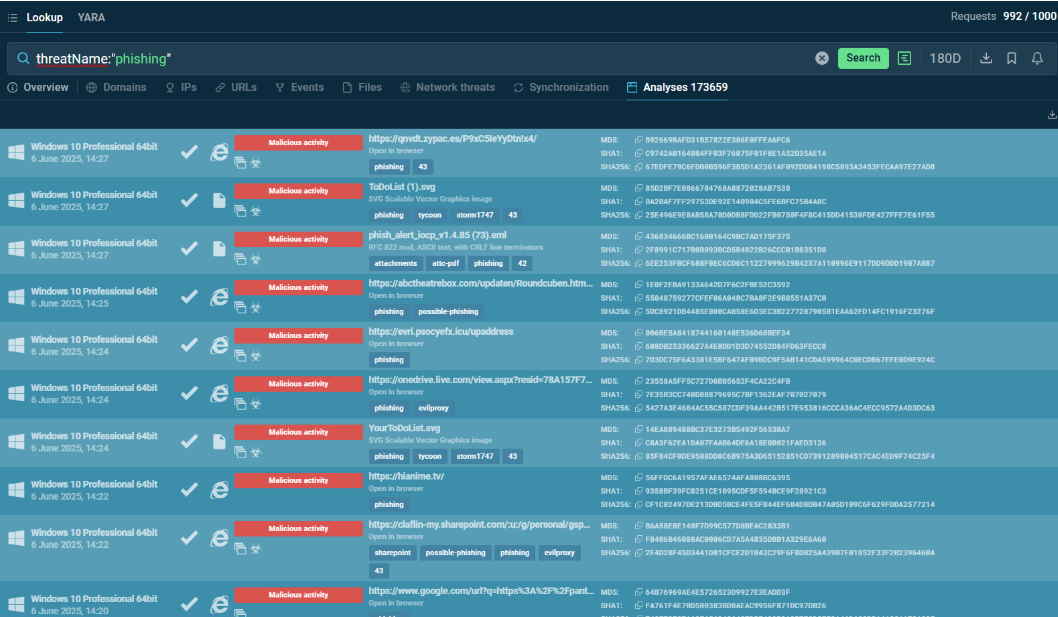This screenshot has height=617, width=1058.
Task: Copy SHA256 hash of qnvdt.zypac.es row
Action: click(638, 167)
